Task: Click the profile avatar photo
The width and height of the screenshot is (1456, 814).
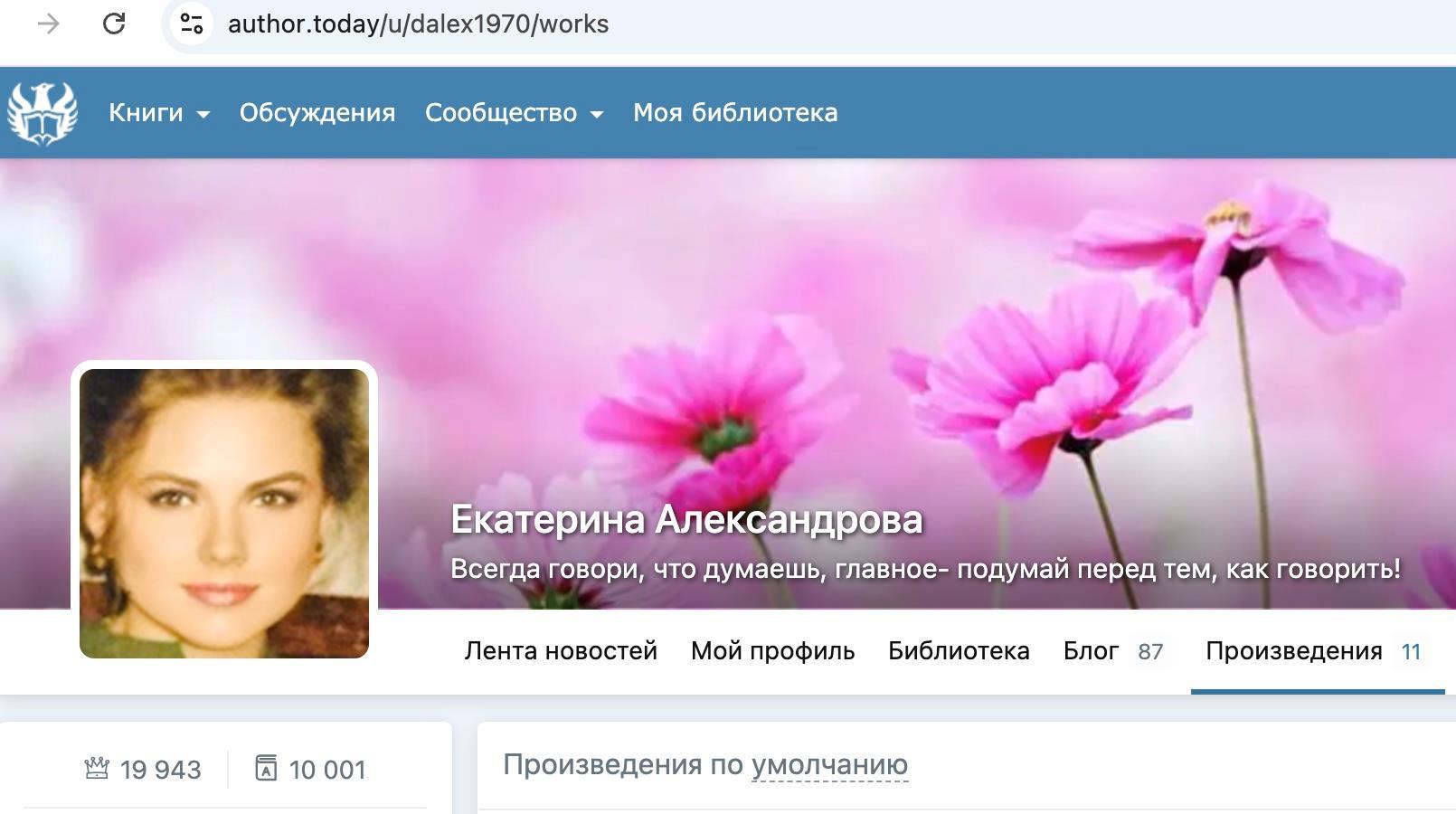Action: click(224, 513)
